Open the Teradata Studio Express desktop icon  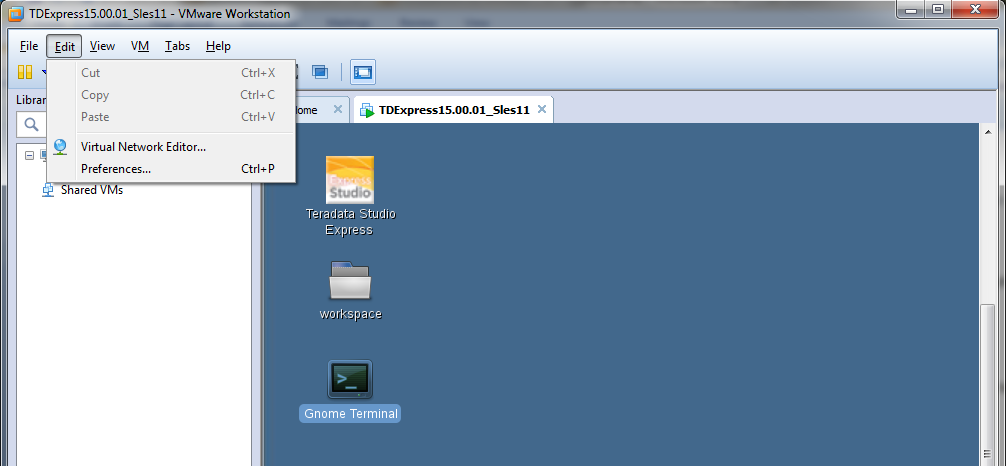click(x=350, y=180)
